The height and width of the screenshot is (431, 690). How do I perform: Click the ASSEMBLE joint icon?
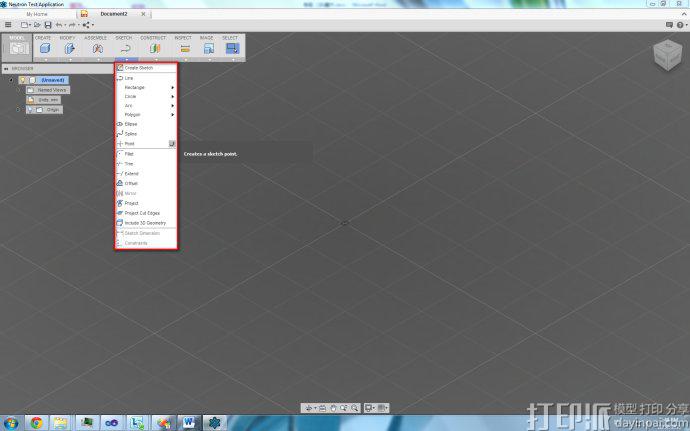tap(98, 49)
